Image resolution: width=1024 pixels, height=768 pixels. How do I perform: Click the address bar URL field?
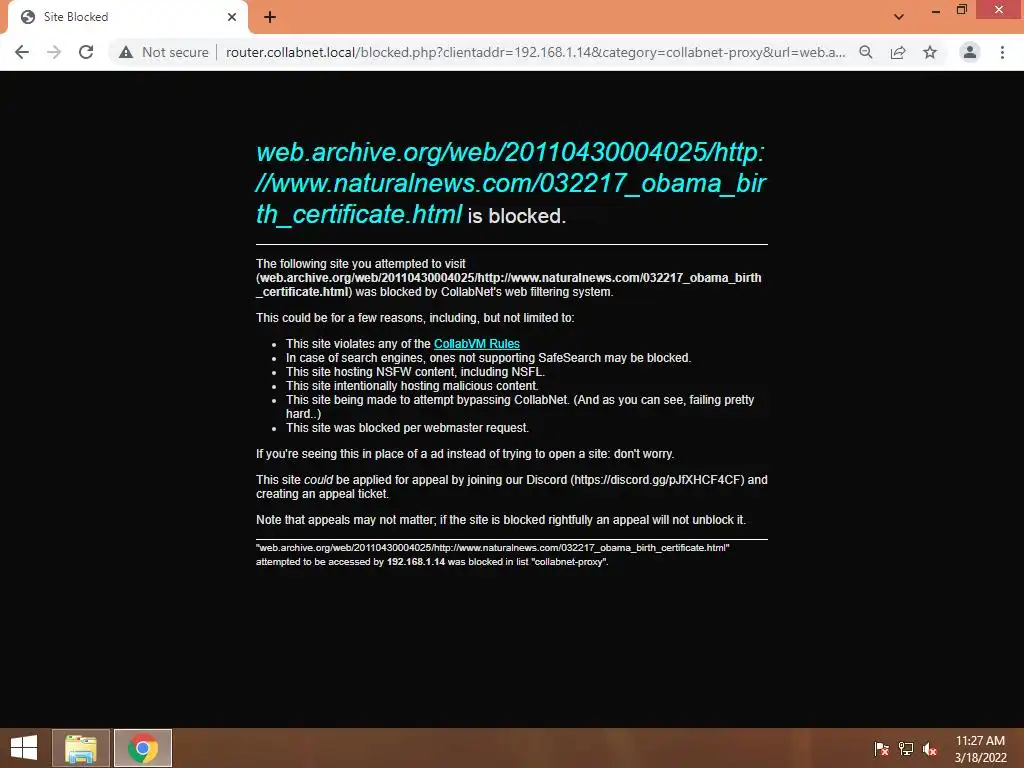536,52
